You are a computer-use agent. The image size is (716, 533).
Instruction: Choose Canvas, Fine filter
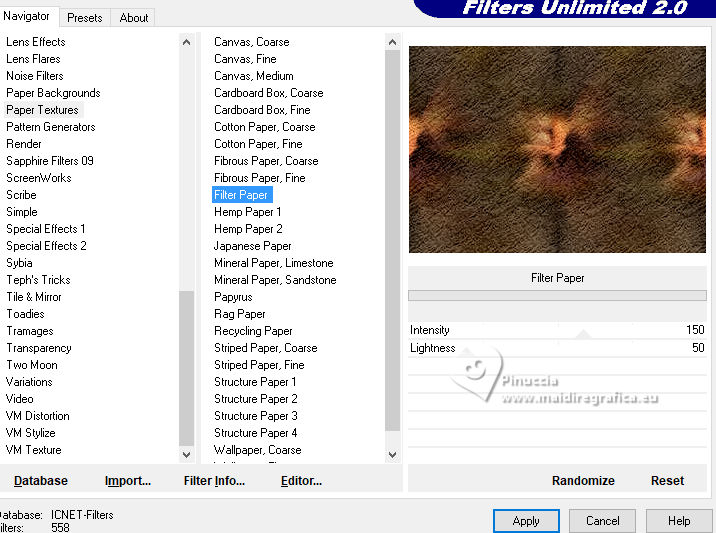(x=245, y=59)
